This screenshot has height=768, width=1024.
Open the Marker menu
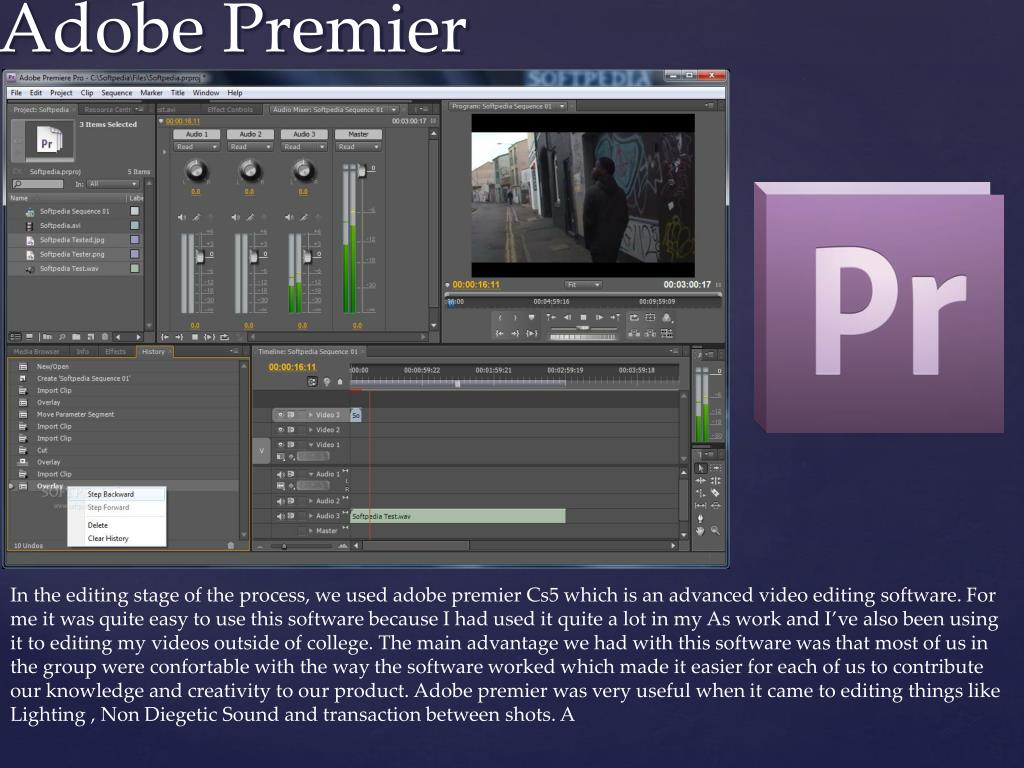152,93
